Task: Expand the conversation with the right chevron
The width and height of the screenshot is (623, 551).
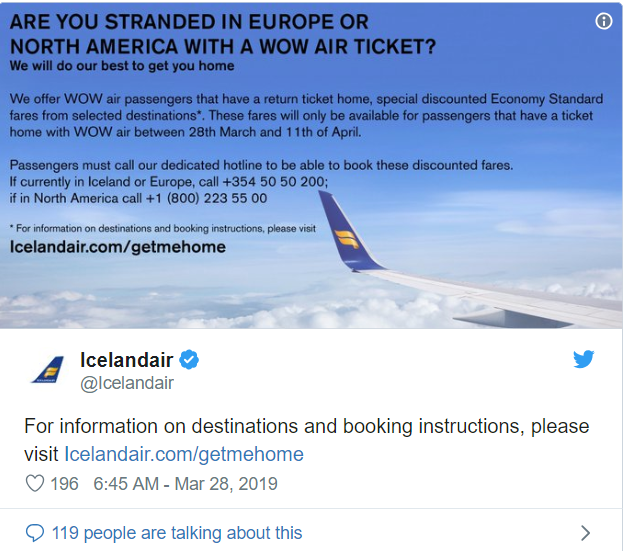Action: (585, 533)
